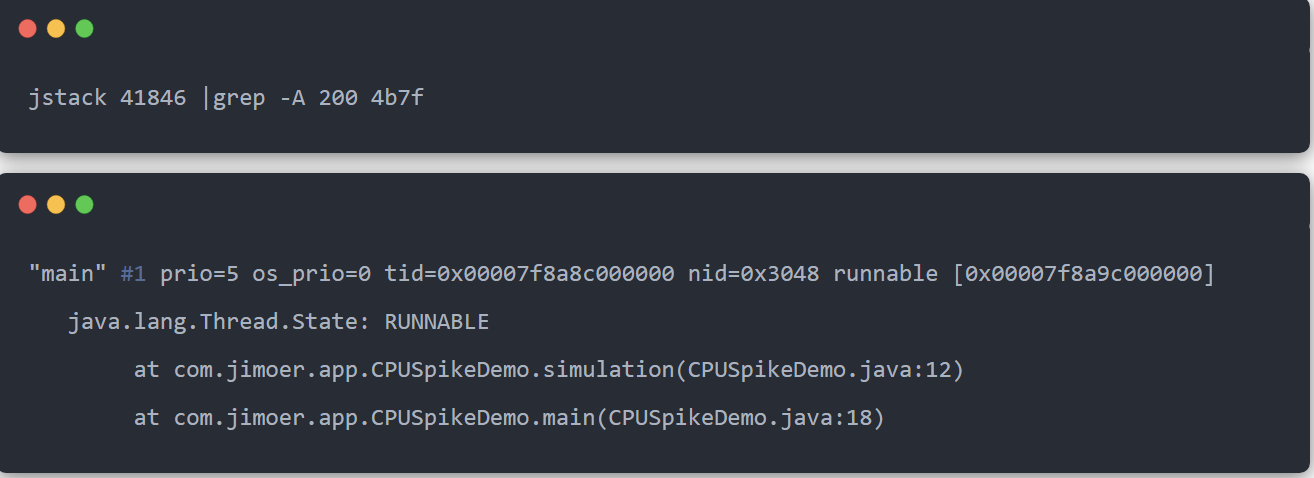Image resolution: width=1314 pixels, height=478 pixels.
Task: Click red dot on stack trace block
Action: click(28, 204)
